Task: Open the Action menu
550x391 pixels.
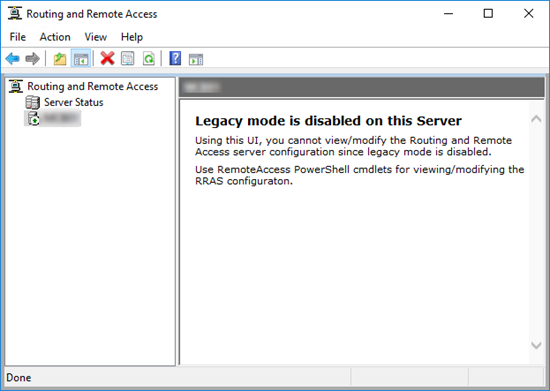Action: point(55,37)
